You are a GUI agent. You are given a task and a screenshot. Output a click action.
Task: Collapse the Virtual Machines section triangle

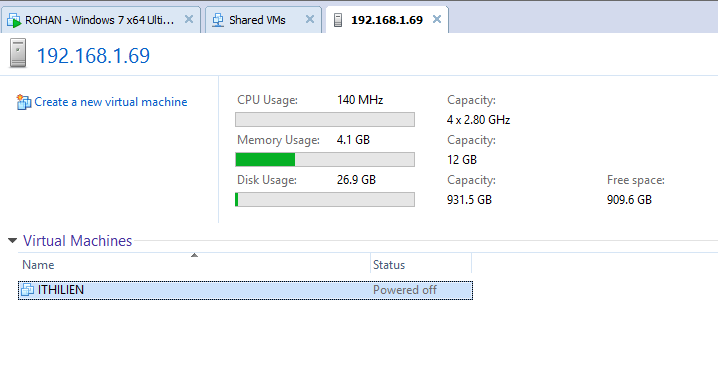pyautogui.click(x=12, y=241)
